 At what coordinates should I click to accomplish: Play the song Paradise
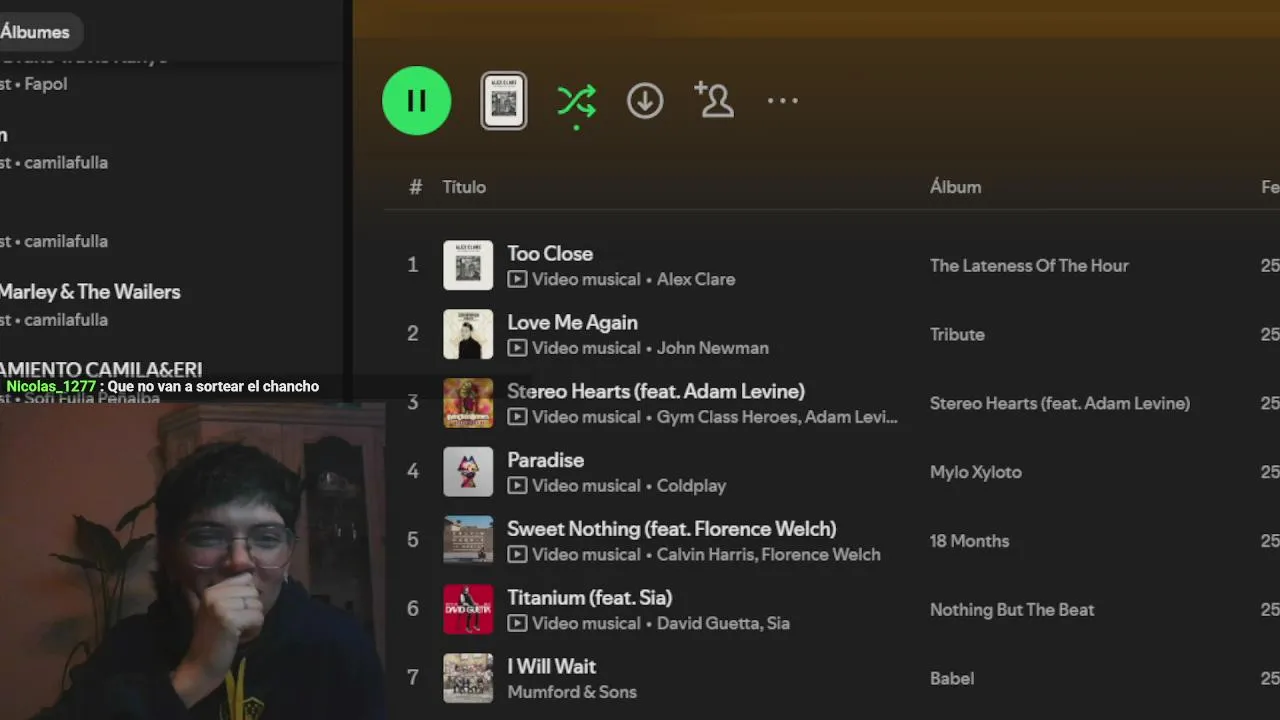click(x=545, y=461)
